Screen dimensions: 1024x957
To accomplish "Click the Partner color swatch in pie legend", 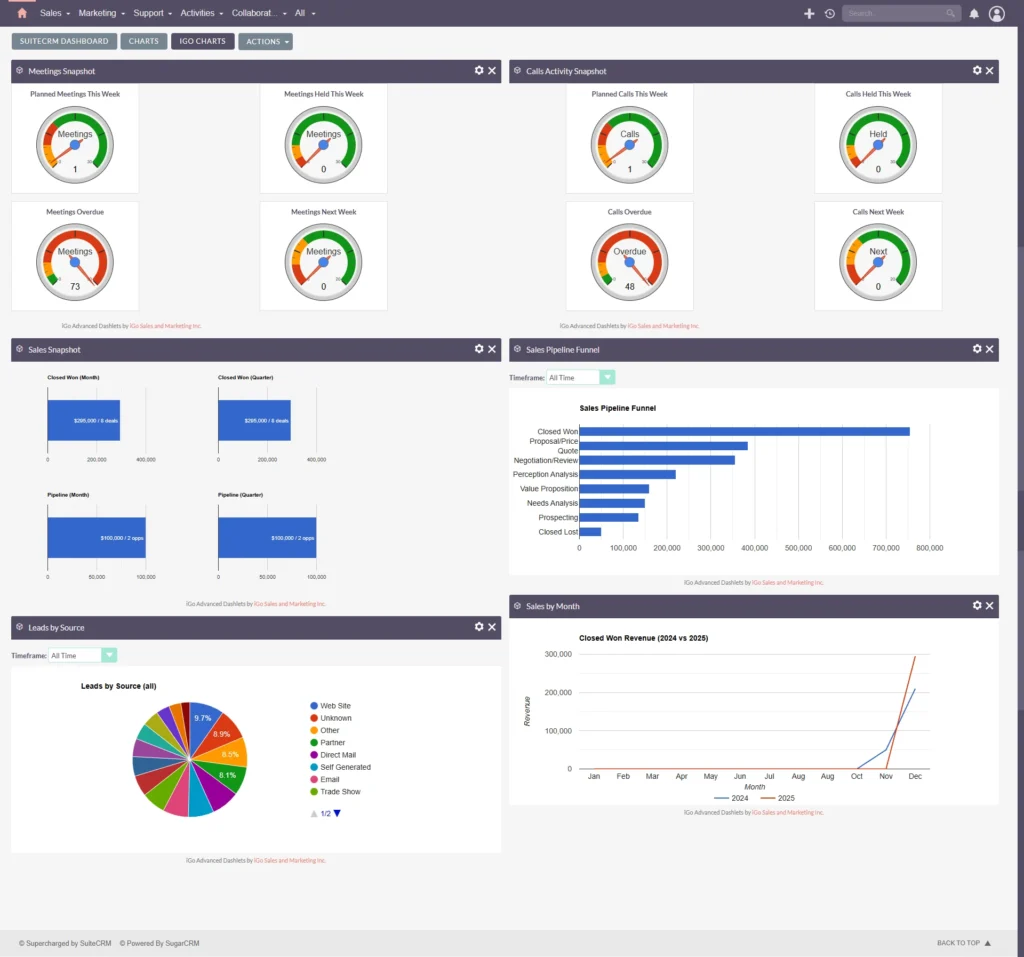I will pyautogui.click(x=314, y=742).
